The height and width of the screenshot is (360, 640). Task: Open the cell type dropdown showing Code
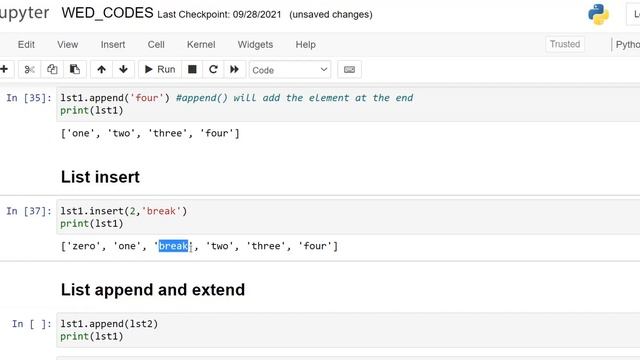click(x=290, y=70)
